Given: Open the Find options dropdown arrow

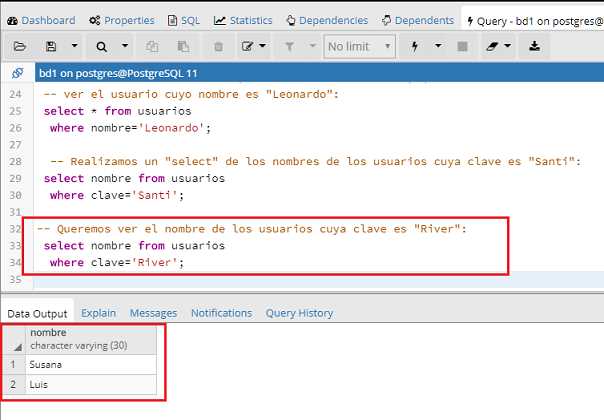Looking at the screenshot, I should [x=125, y=46].
